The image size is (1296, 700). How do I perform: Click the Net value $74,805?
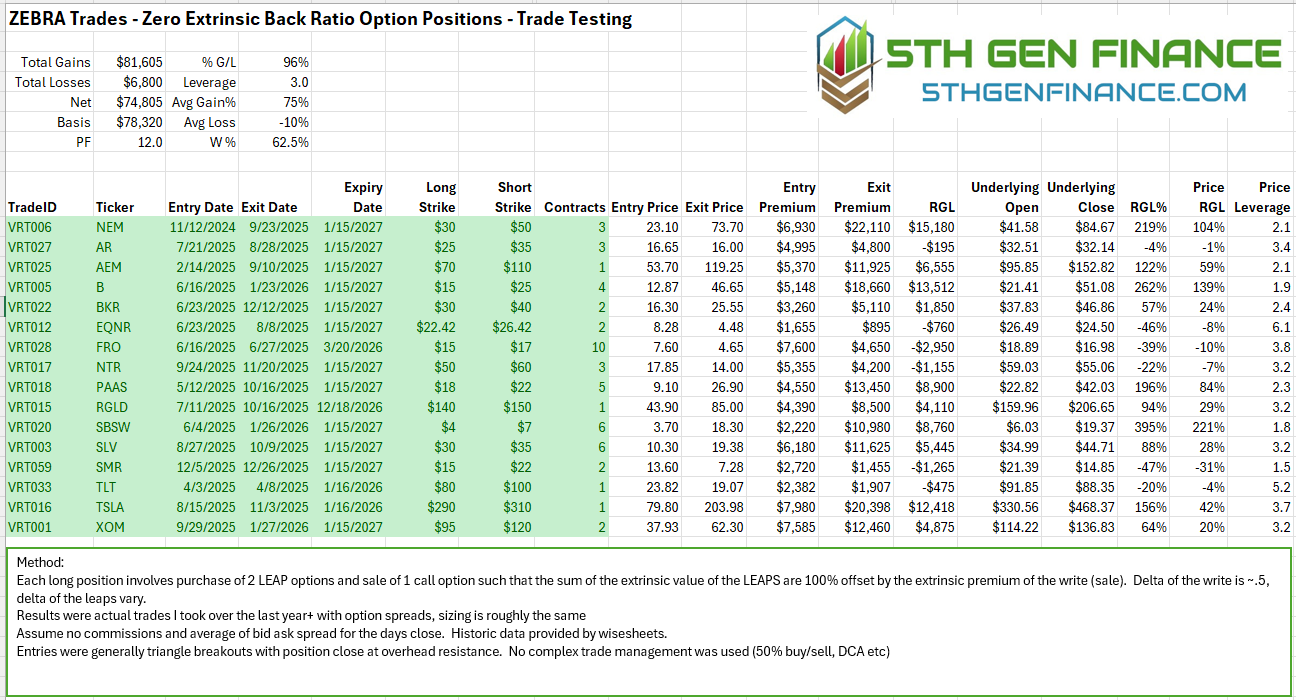pos(140,102)
